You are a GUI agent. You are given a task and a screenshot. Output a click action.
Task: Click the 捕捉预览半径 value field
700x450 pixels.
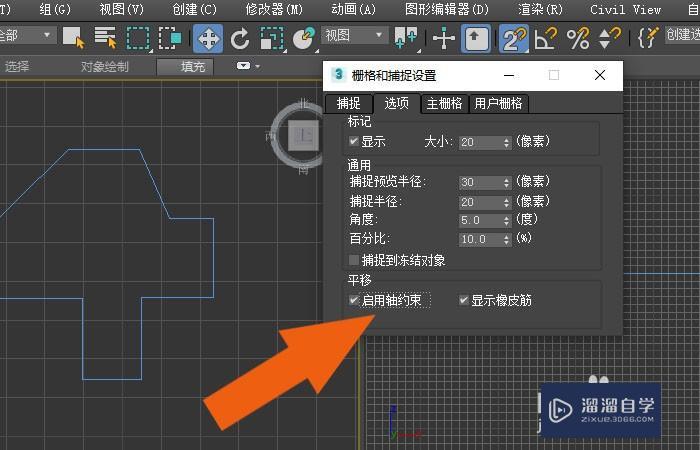coord(480,182)
